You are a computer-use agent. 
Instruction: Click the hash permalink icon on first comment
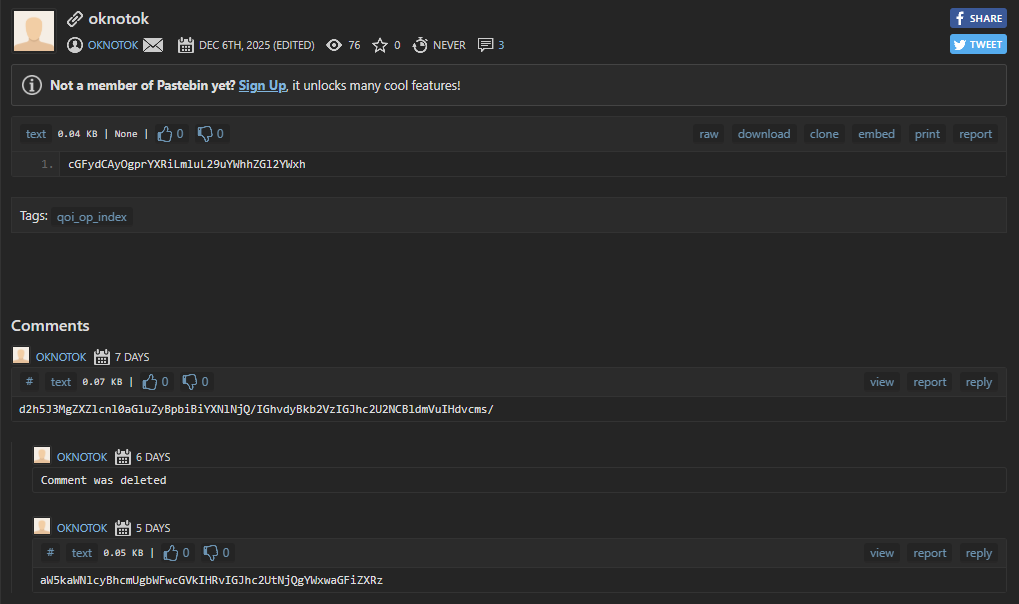30,382
